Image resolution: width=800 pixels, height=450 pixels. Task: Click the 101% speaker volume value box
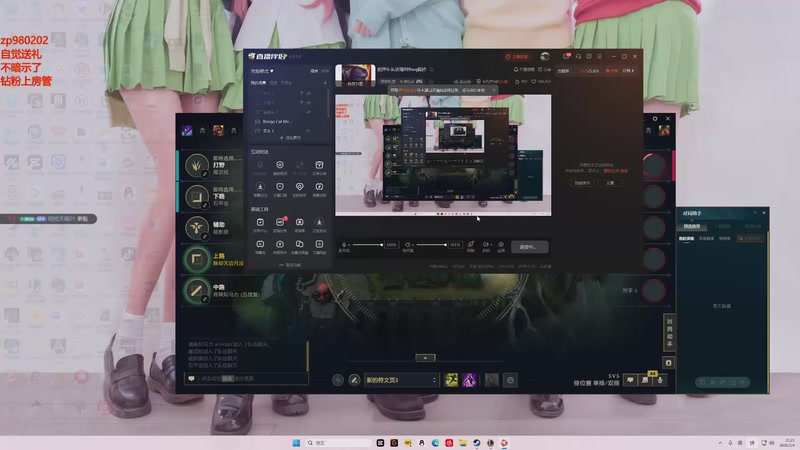(455, 245)
